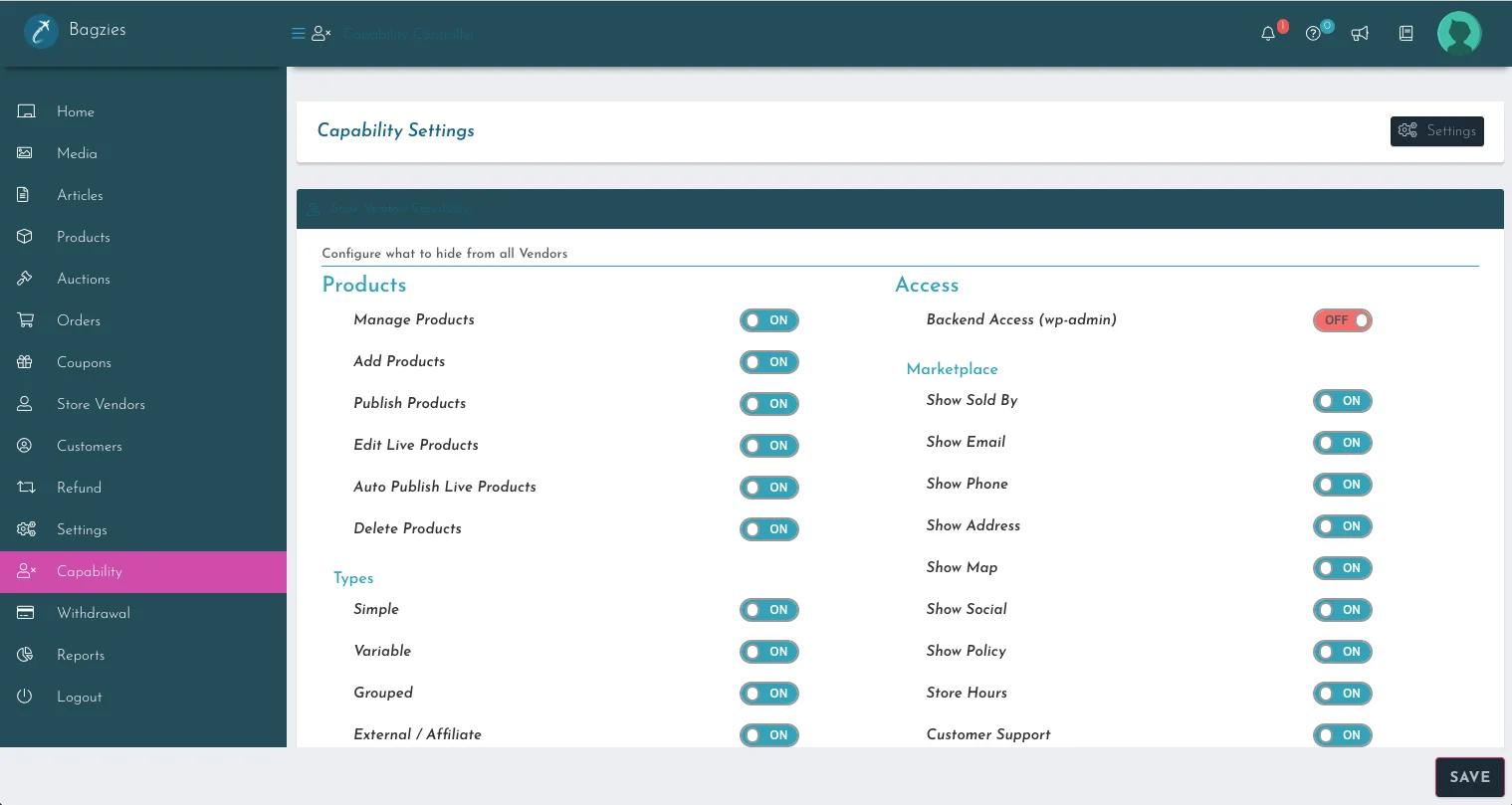The width and height of the screenshot is (1512, 805).
Task: Click the Refund arrows icon in sidebar
Action: (26, 488)
